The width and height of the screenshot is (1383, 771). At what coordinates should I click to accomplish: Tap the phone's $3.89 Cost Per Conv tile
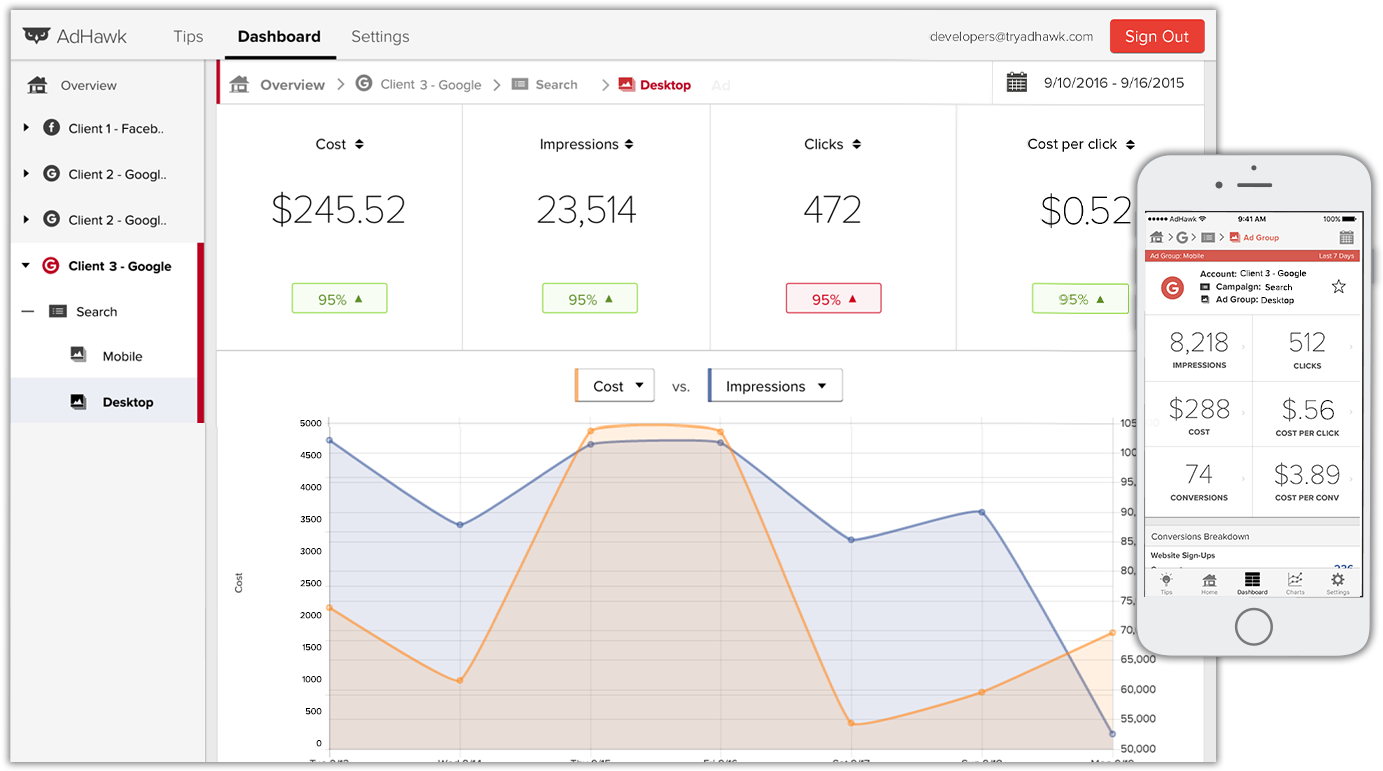coord(1307,480)
